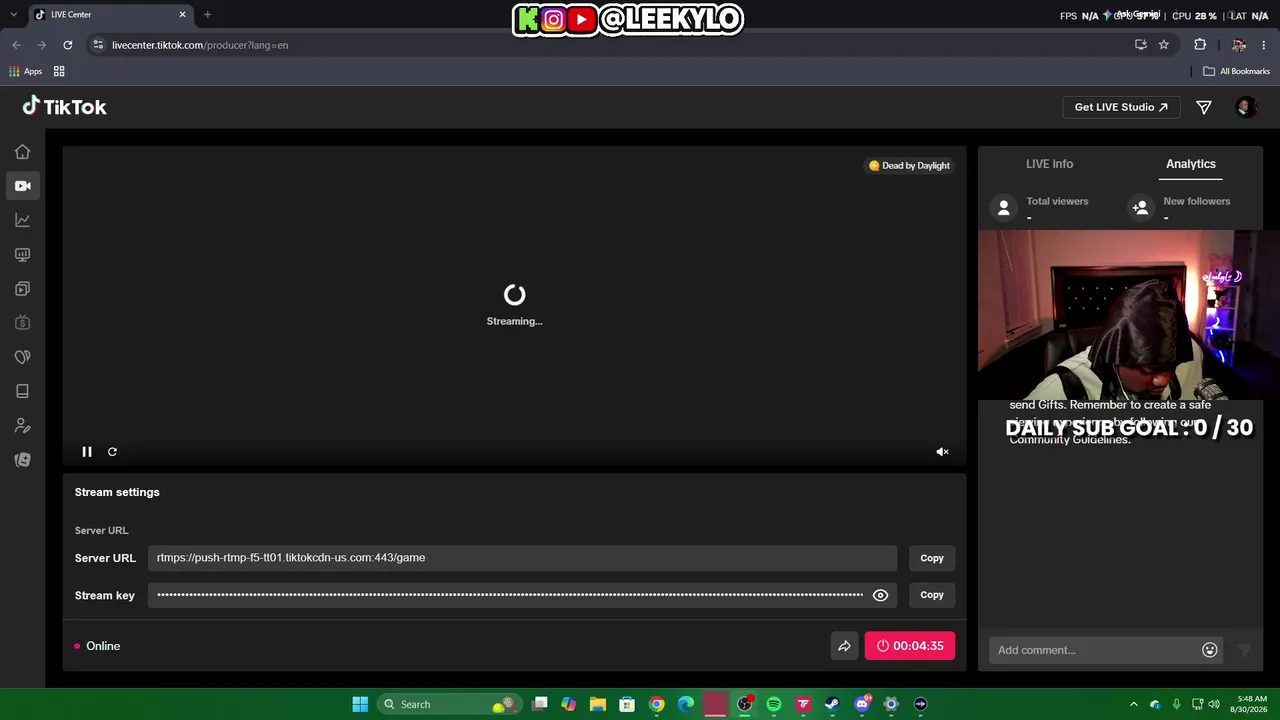Open the Chrome three-dot menu
The width and height of the screenshot is (1280, 720).
point(1264,45)
